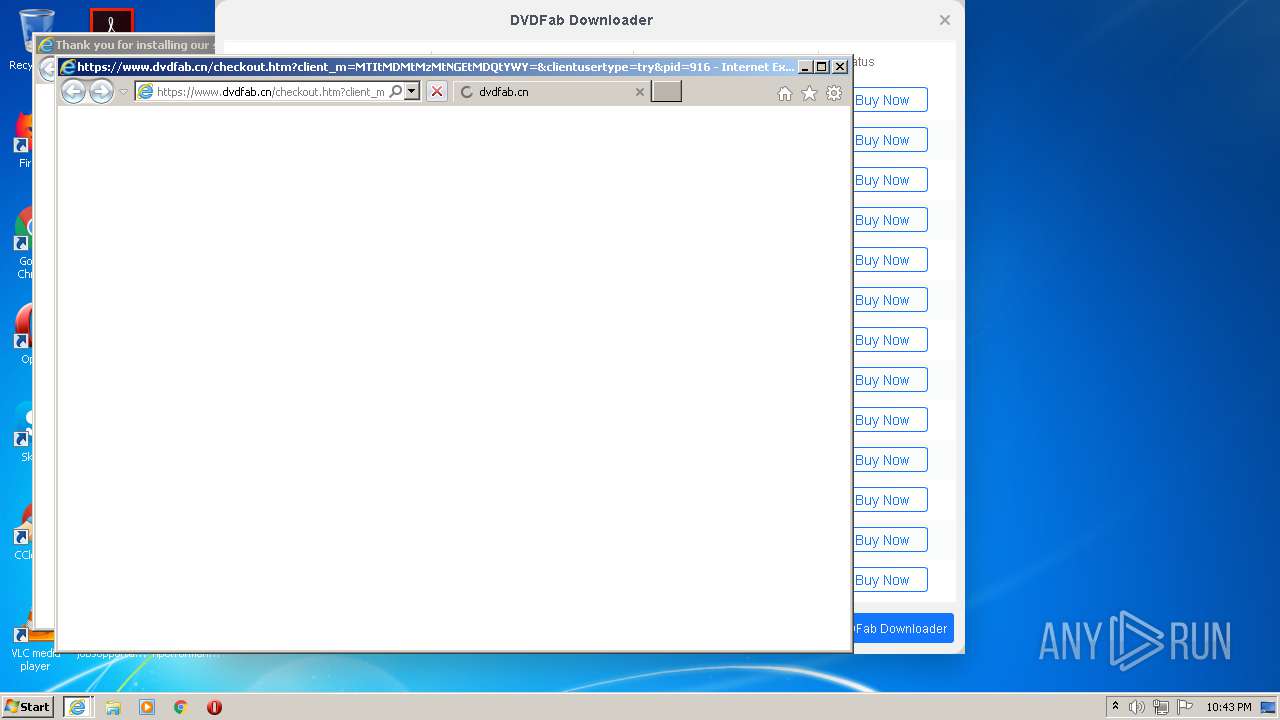The width and height of the screenshot is (1280, 720).
Task: Open the volume control in the tray
Action: point(1137,707)
